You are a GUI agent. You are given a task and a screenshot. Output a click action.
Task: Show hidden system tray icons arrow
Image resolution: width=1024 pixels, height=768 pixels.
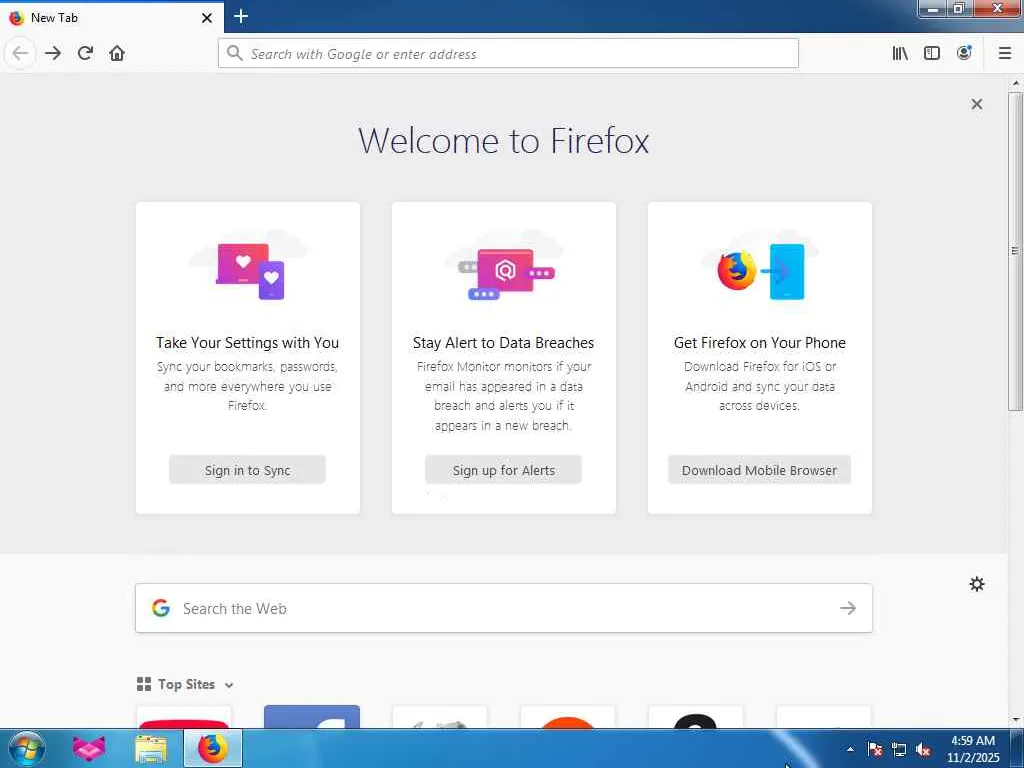pos(850,749)
